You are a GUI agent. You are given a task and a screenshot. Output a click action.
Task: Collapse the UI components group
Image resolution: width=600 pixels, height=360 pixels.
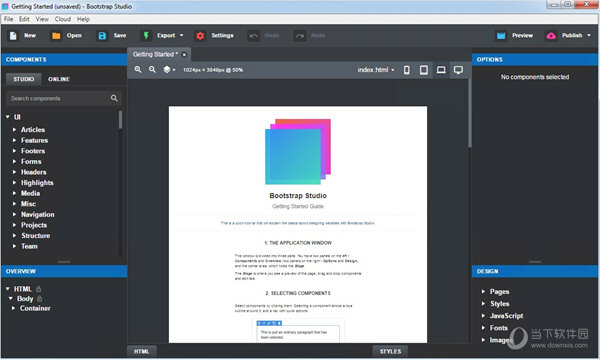tap(8, 117)
